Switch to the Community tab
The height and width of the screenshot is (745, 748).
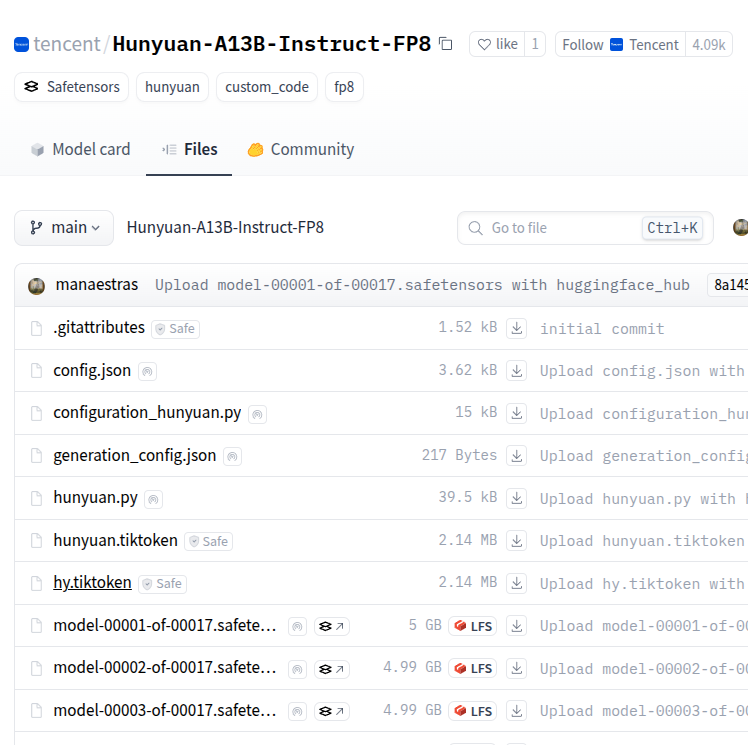pyautogui.click(x=301, y=149)
